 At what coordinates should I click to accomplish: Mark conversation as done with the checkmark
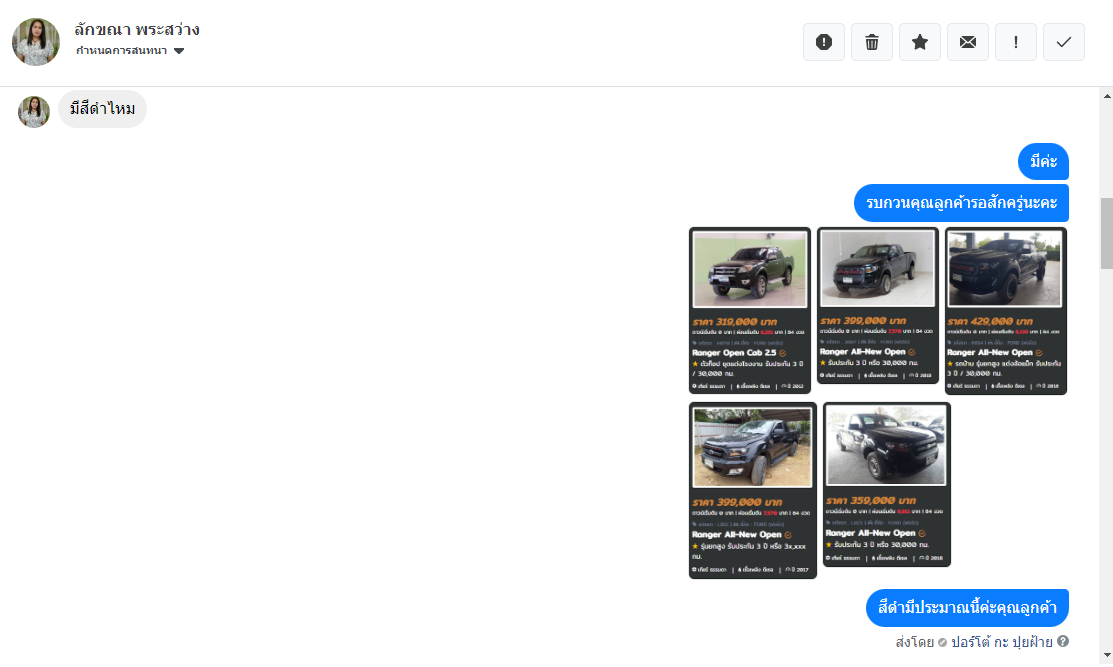click(x=1063, y=42)
